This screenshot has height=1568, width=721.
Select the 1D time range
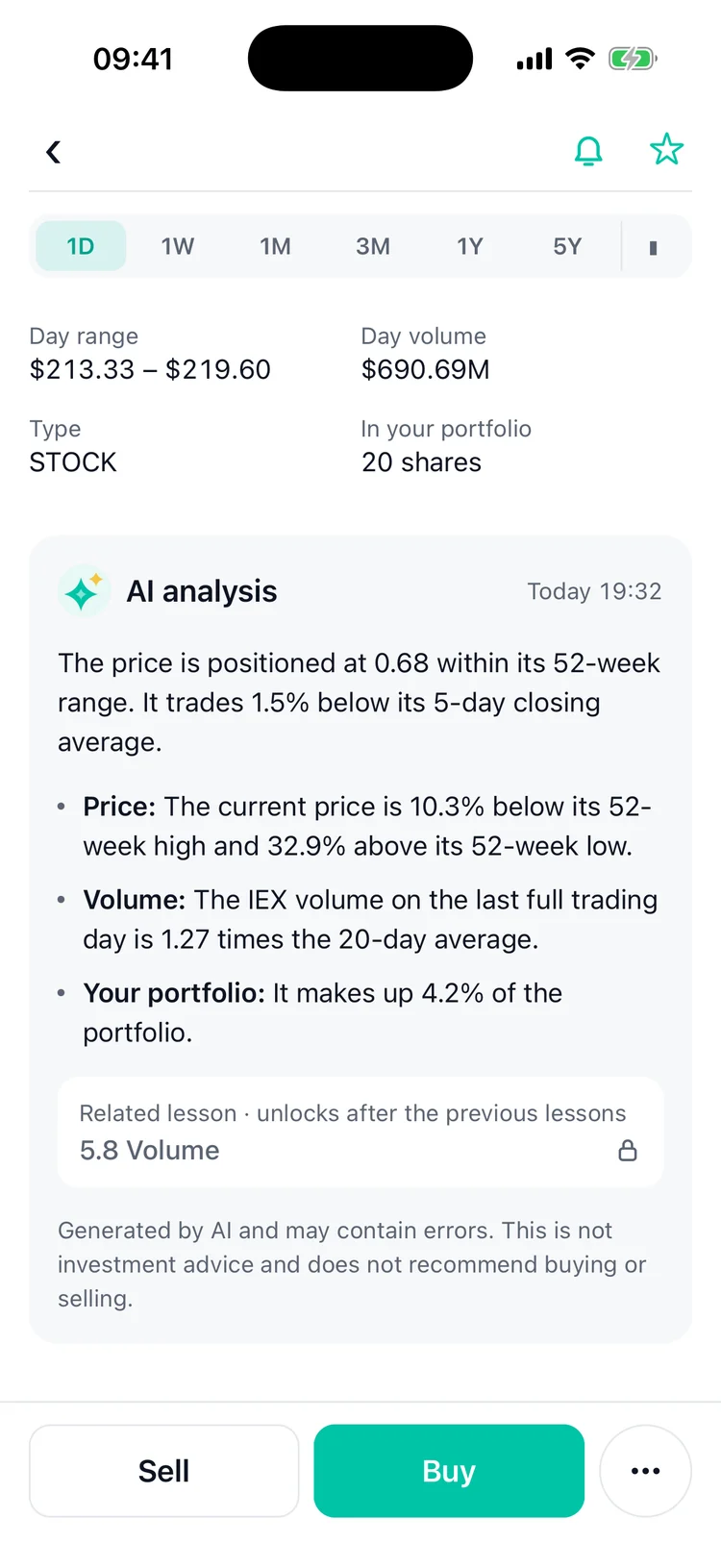click(81, 246)
